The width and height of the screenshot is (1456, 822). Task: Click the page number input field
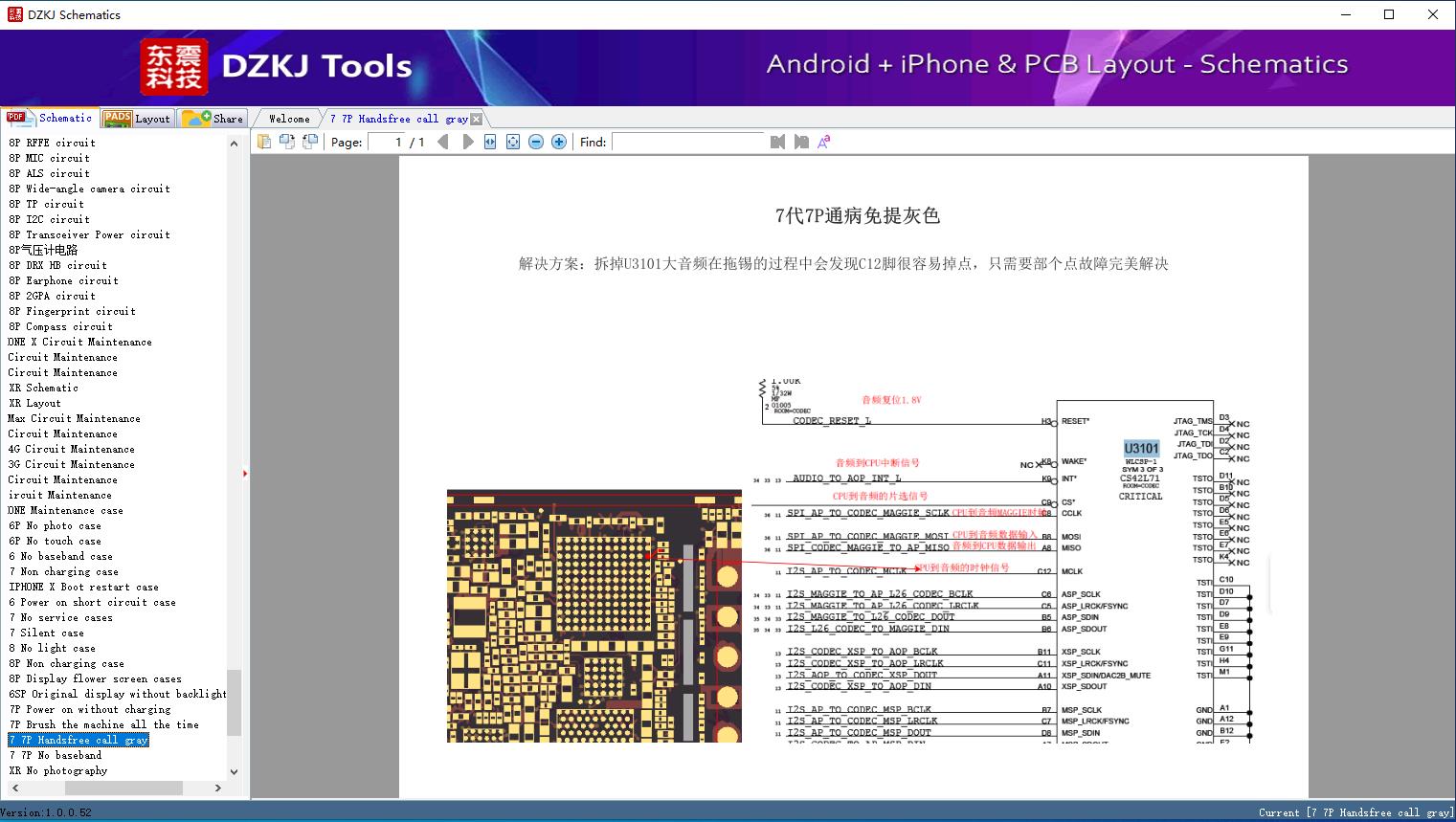pos(387,142)
